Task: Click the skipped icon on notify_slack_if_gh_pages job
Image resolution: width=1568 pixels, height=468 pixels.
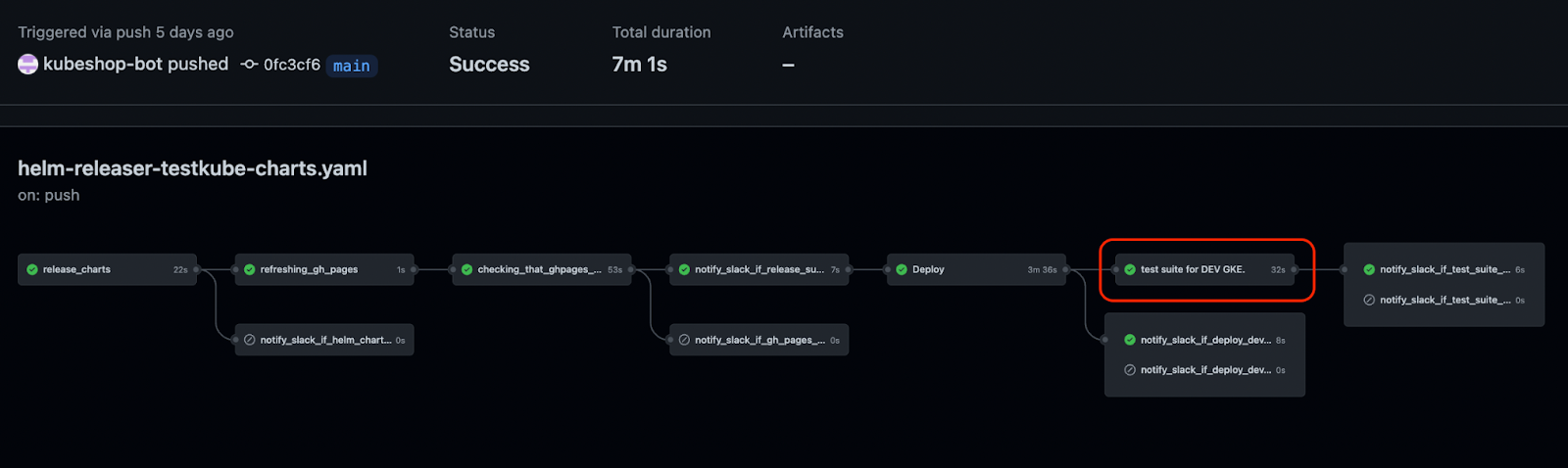Action: click(x=684, y=340)
